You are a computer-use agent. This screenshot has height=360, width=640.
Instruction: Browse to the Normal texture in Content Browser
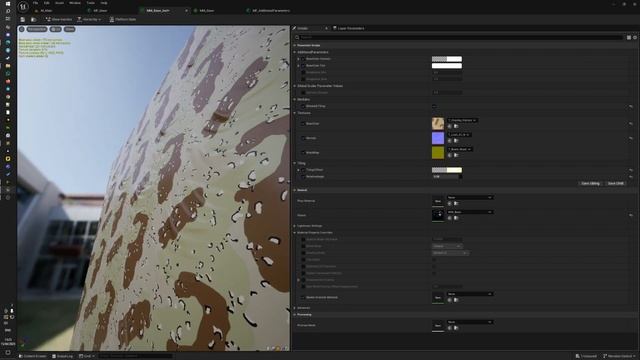[x=456, y=140]
